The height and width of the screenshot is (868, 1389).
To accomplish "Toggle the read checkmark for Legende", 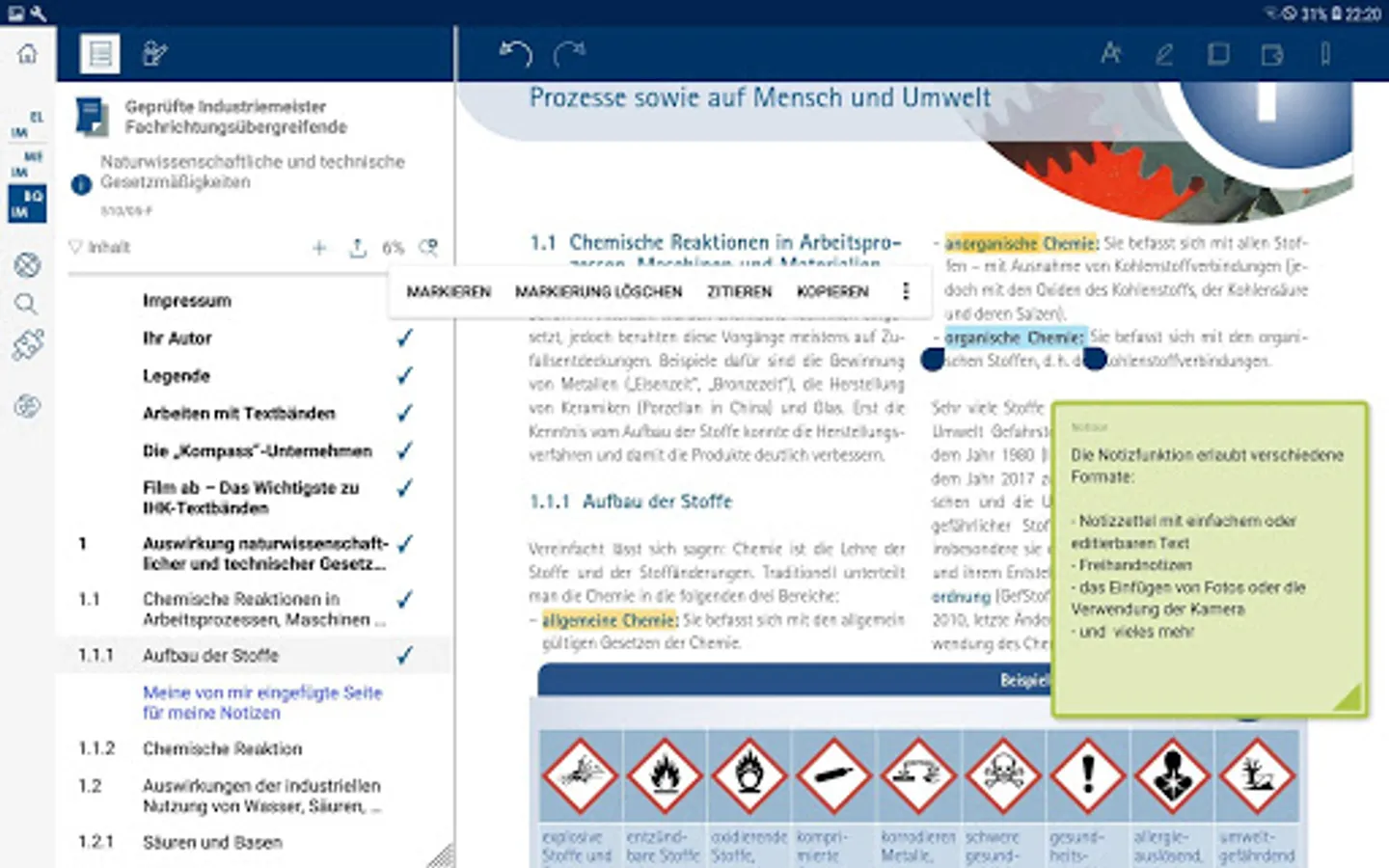I will pyautogui.click(x=405, y=375).
